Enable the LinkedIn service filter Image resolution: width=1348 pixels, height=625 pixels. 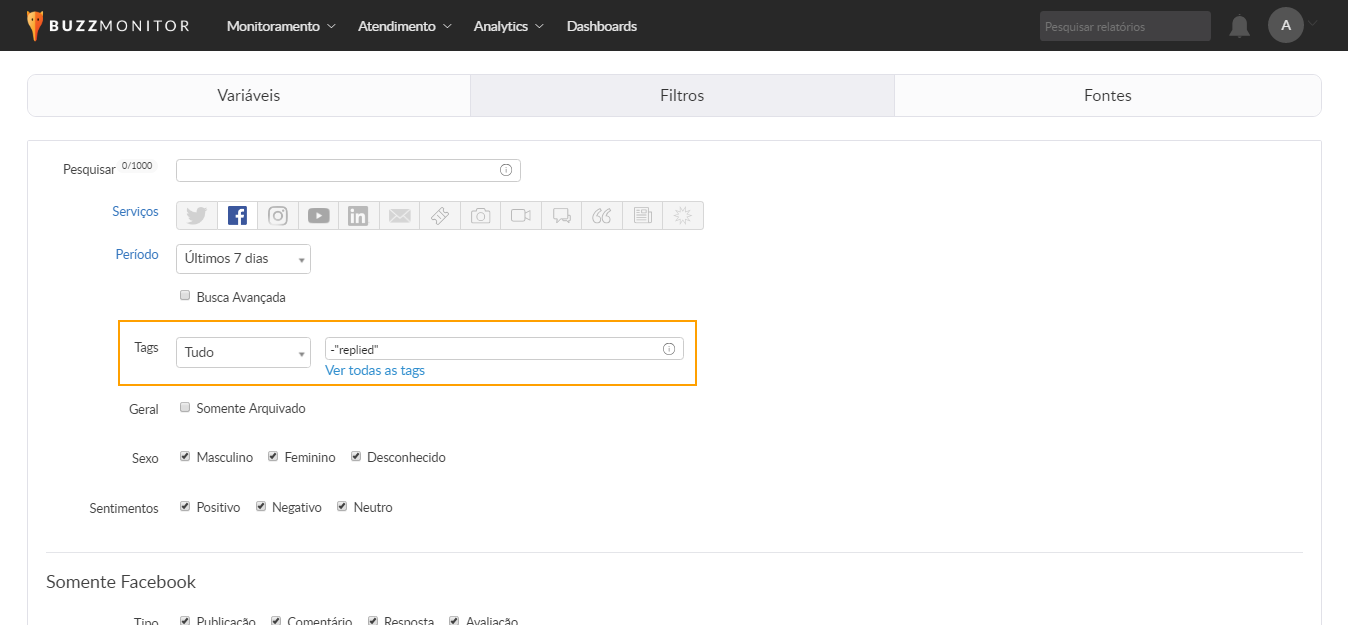coord(358,216)
